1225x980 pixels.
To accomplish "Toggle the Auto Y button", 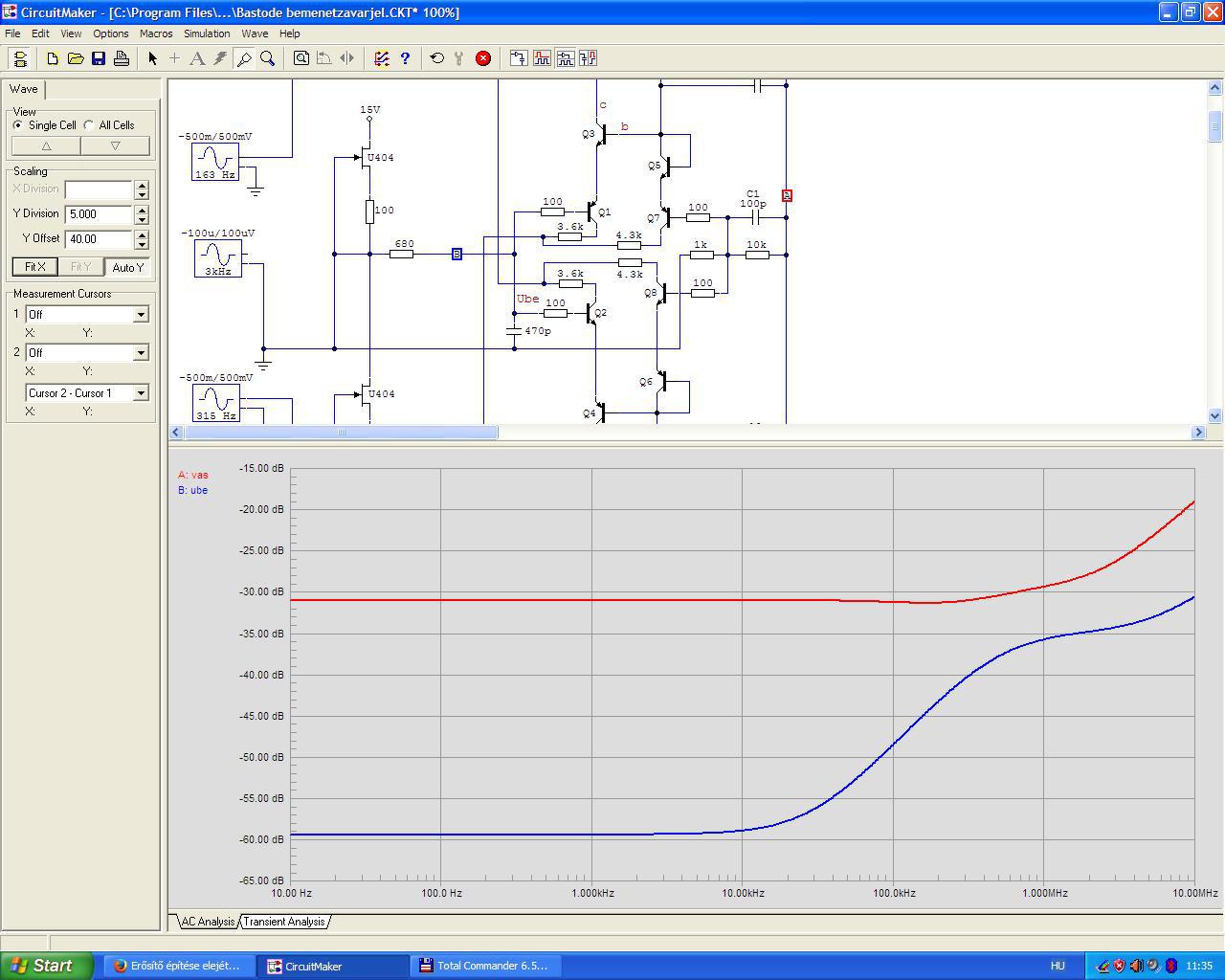I will tap(127, 267).
